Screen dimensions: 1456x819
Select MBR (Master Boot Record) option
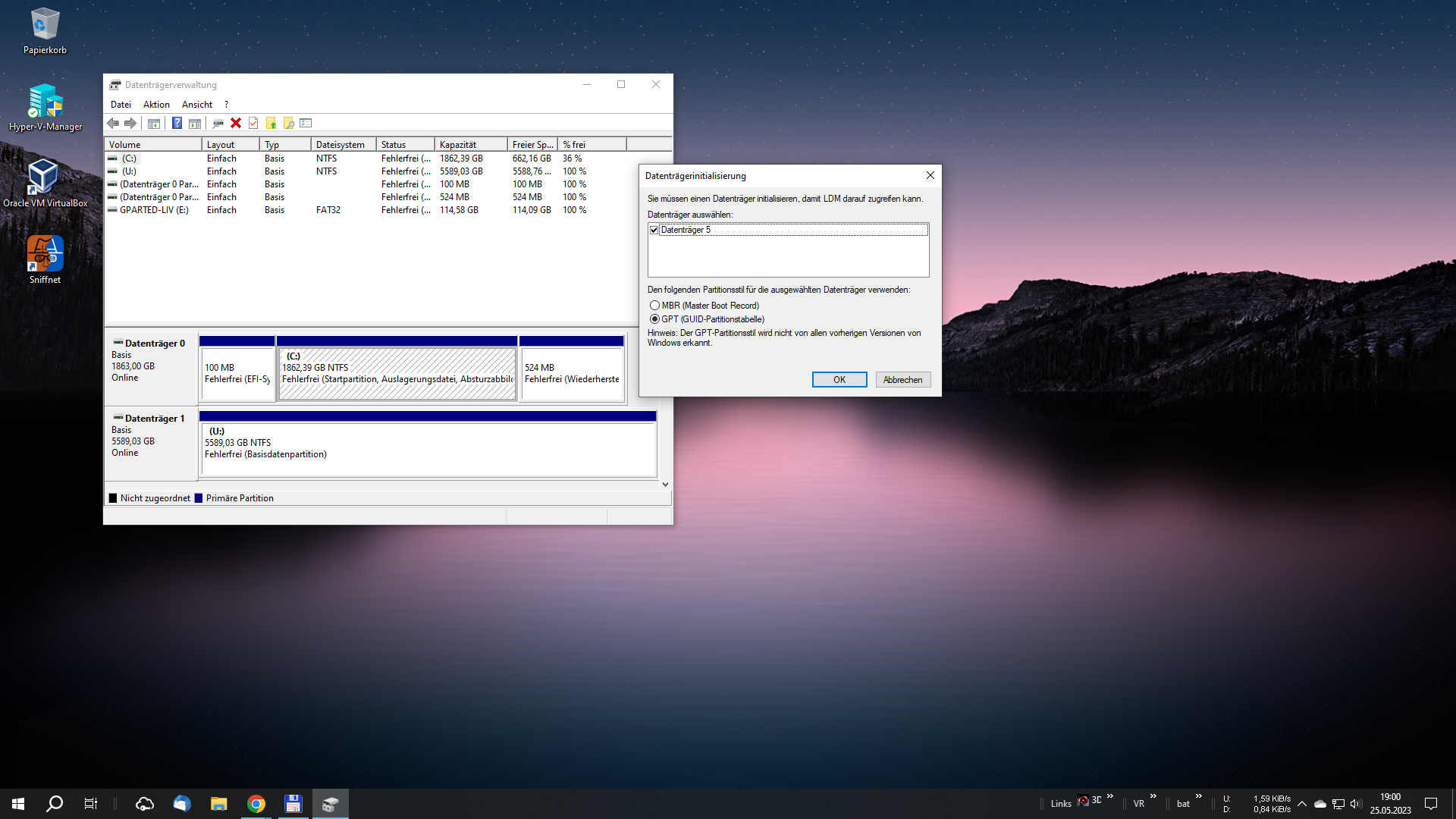tap(654, 306)
